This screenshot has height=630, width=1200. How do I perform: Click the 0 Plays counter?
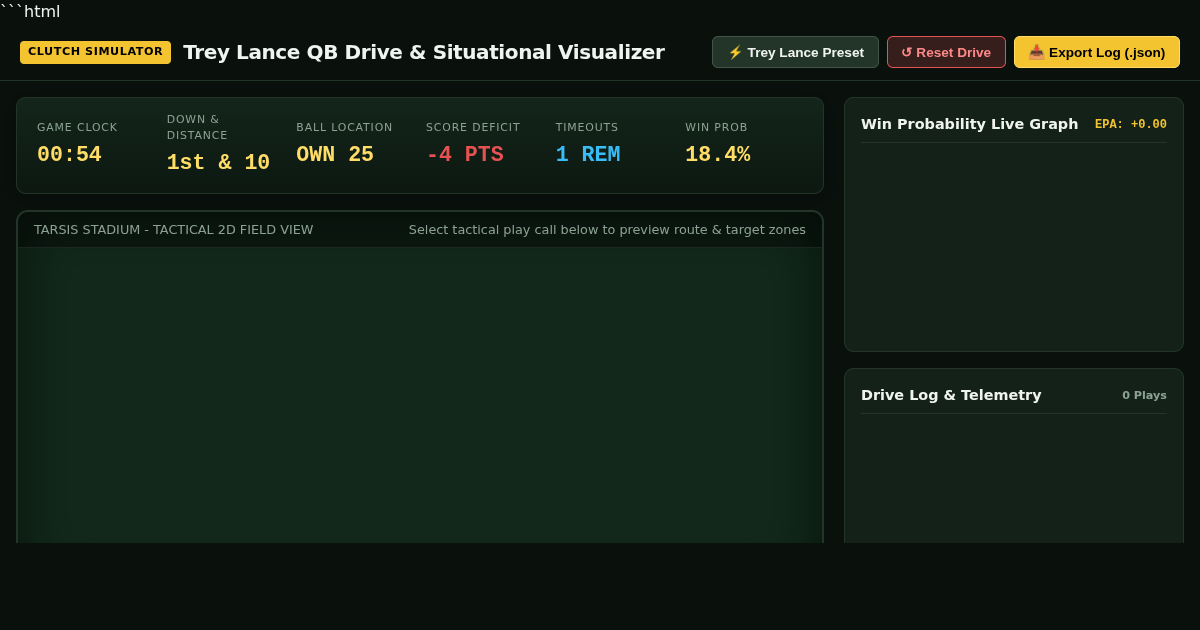1144,395
